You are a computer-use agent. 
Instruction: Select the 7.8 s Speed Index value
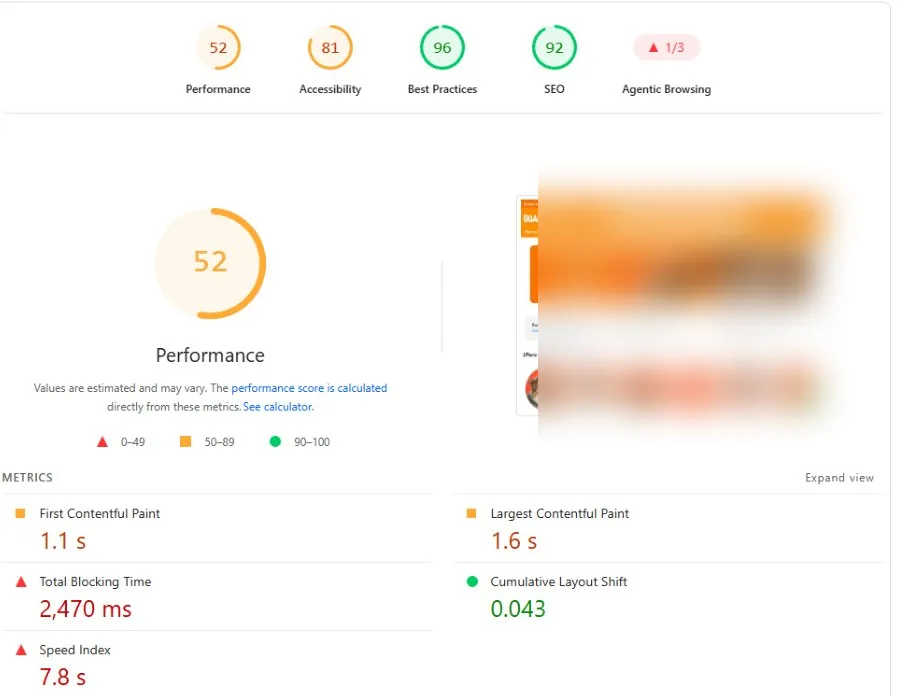point(63,677)
